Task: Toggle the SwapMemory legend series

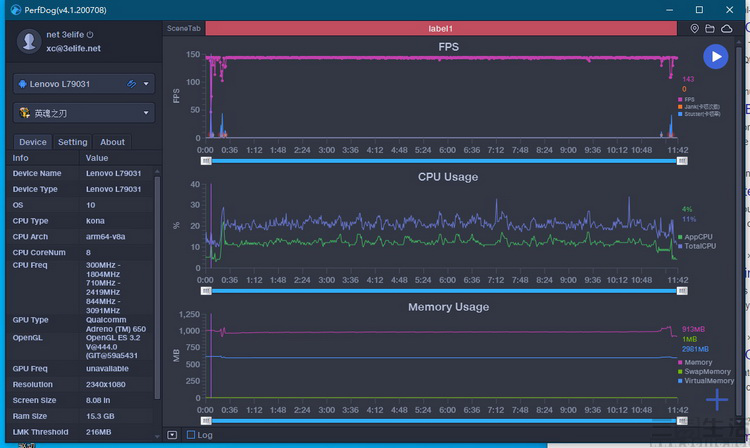Action: 704,372
